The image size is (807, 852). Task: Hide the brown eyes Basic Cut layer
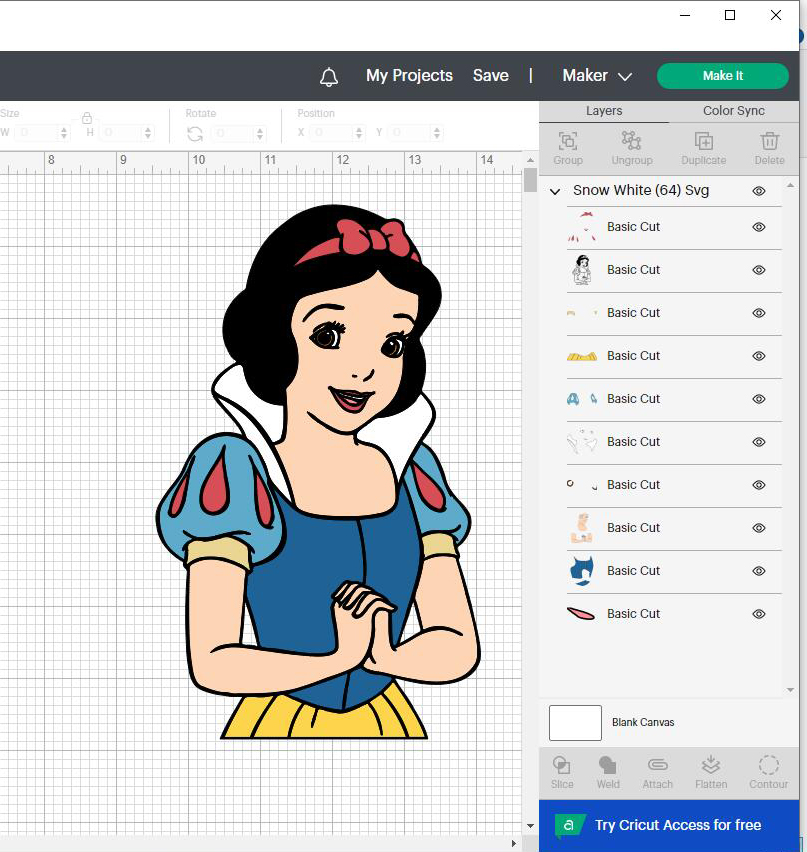759,485
